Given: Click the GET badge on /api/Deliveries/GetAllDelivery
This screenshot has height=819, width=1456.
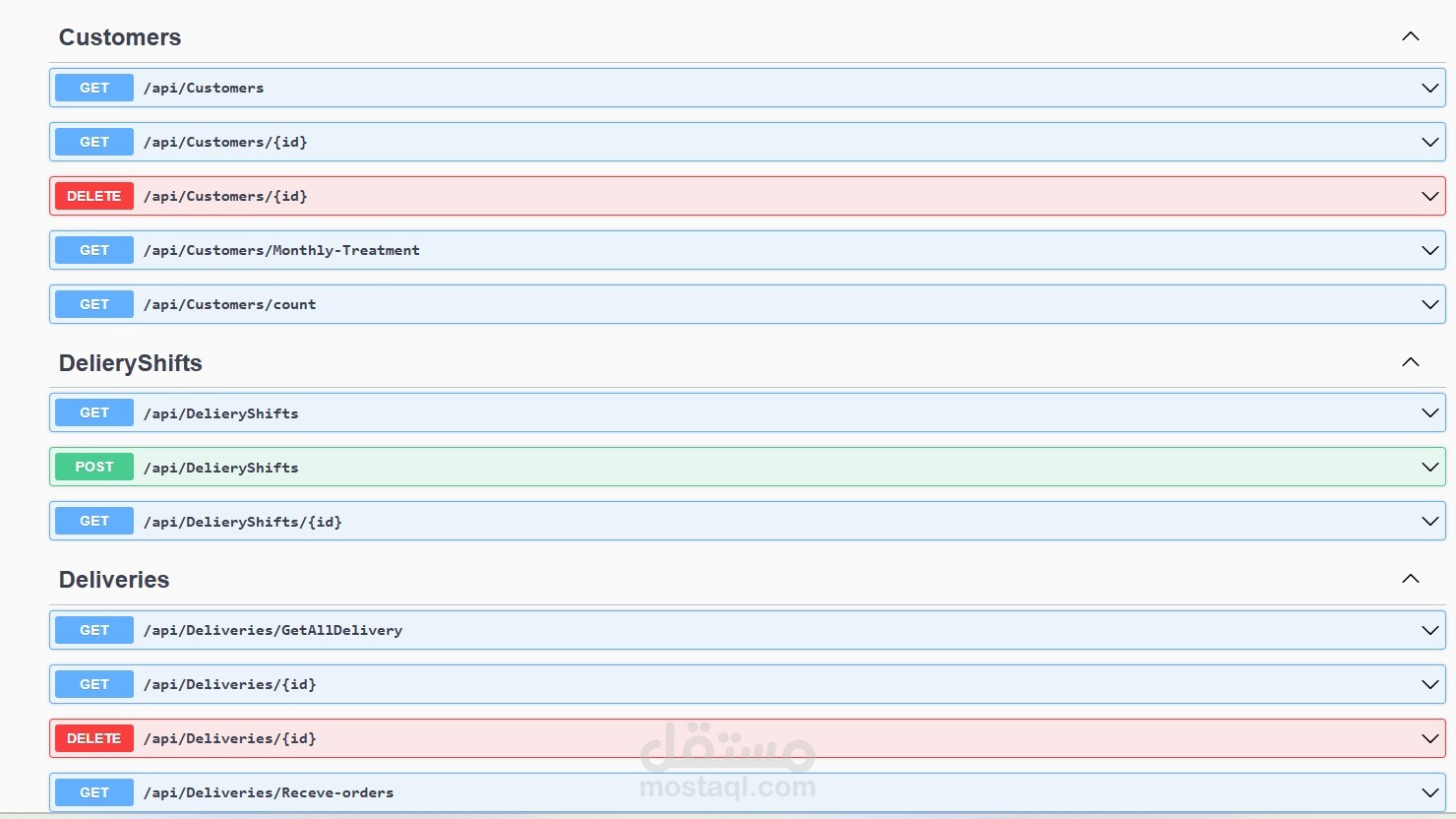Looking at the screenshot, I should [x=93, y=630].
